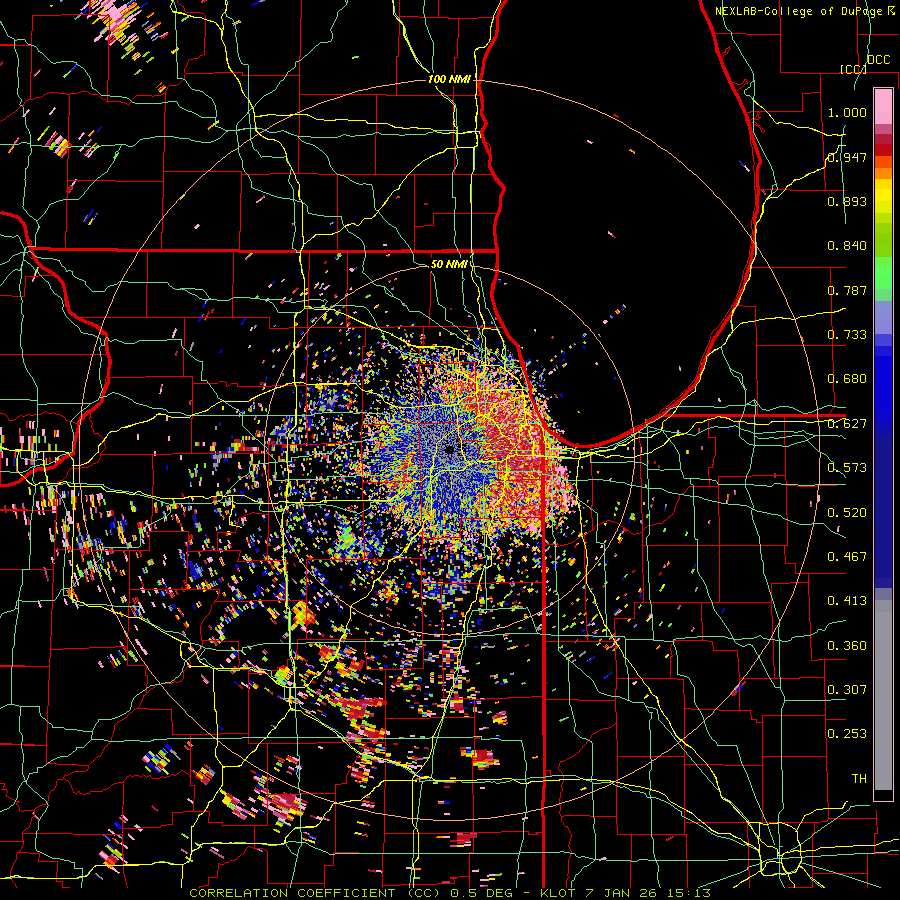Click the 0.413 scale label
This screenshot has width=900, height=900.
pos(847,601)
